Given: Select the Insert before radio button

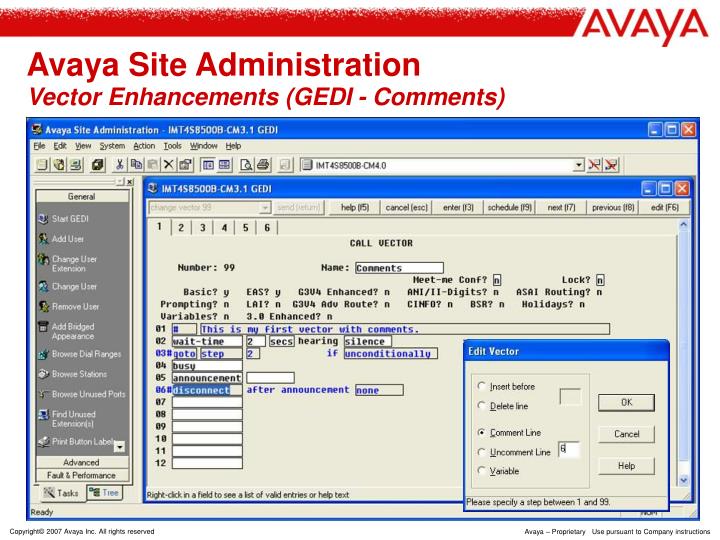Looking at the screenshot, I should (481, 386).
